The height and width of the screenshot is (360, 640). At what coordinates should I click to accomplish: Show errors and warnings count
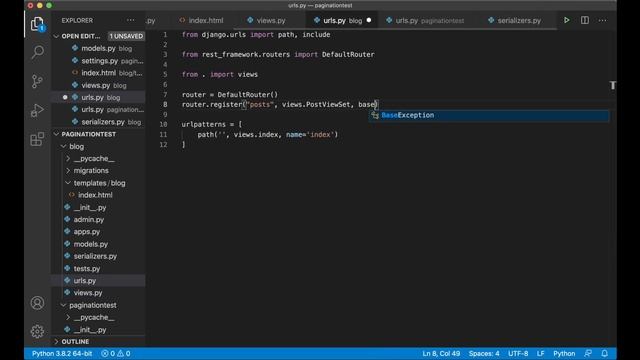click(x=116, y=353)
